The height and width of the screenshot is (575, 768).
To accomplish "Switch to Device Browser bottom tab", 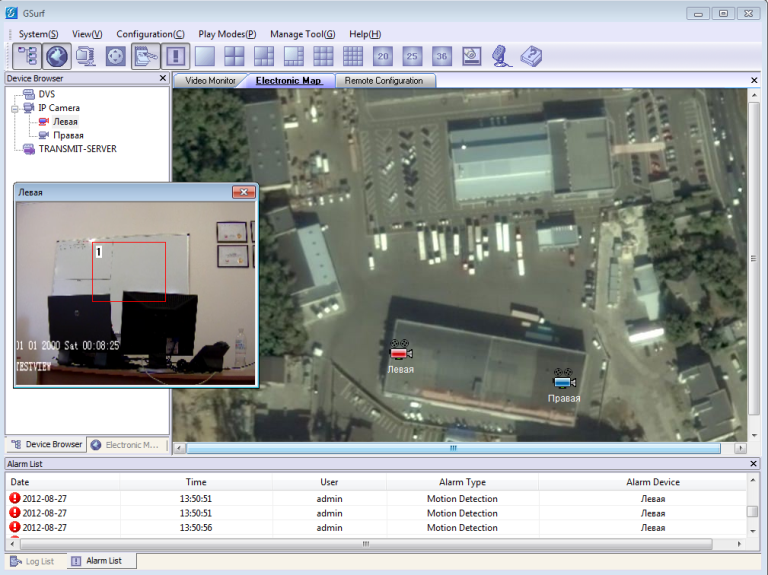I will (x=47, y=444).
